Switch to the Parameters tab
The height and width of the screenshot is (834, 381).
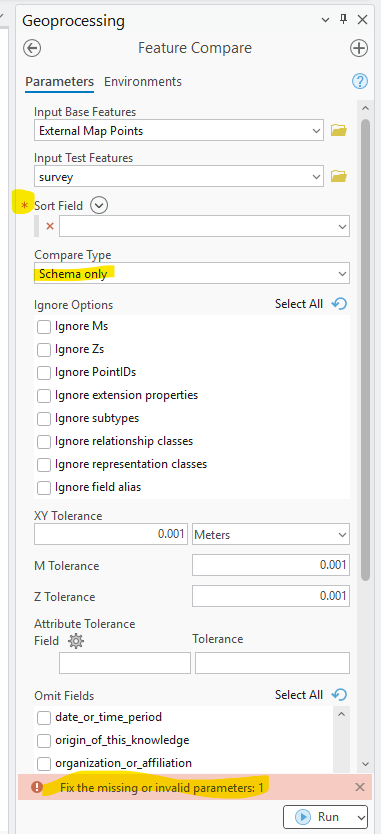tap(60, 82)
